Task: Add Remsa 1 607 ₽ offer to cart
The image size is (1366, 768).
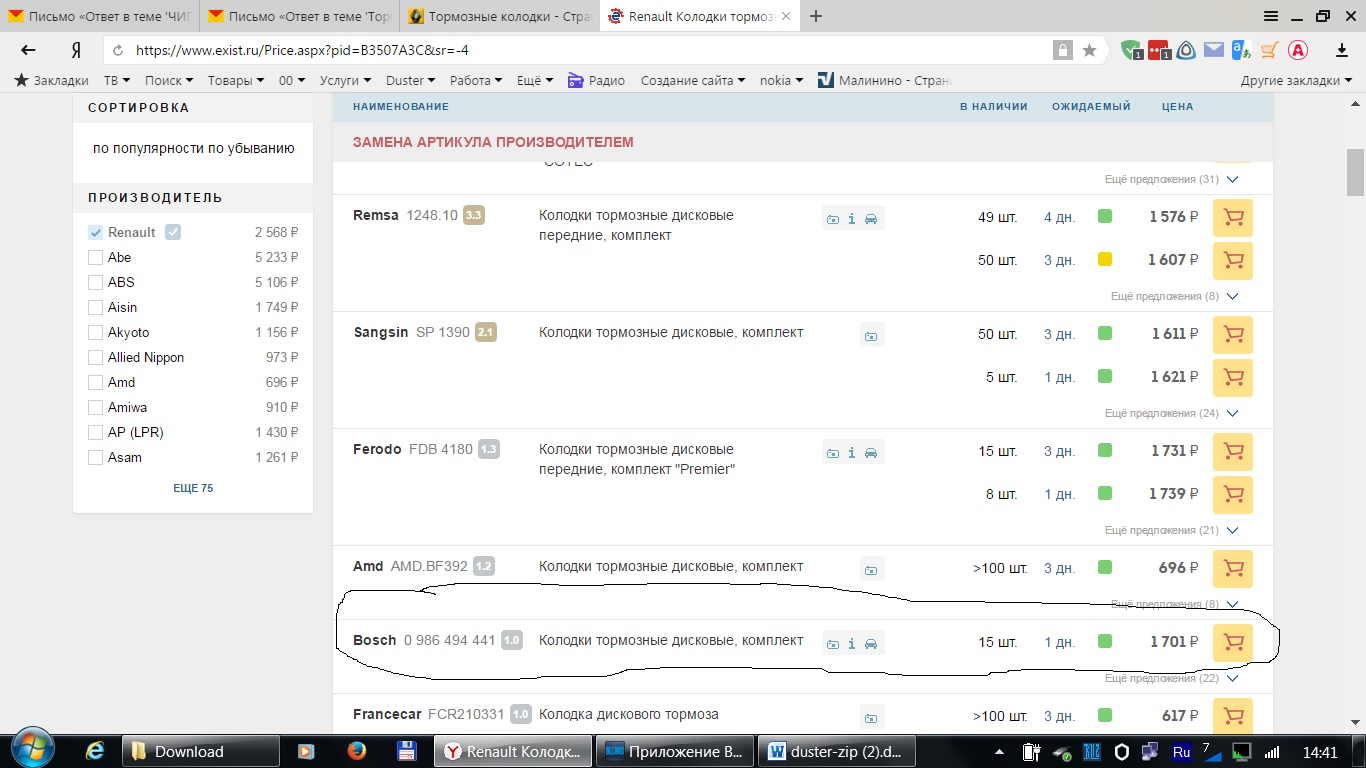Action: [1232, 260]
